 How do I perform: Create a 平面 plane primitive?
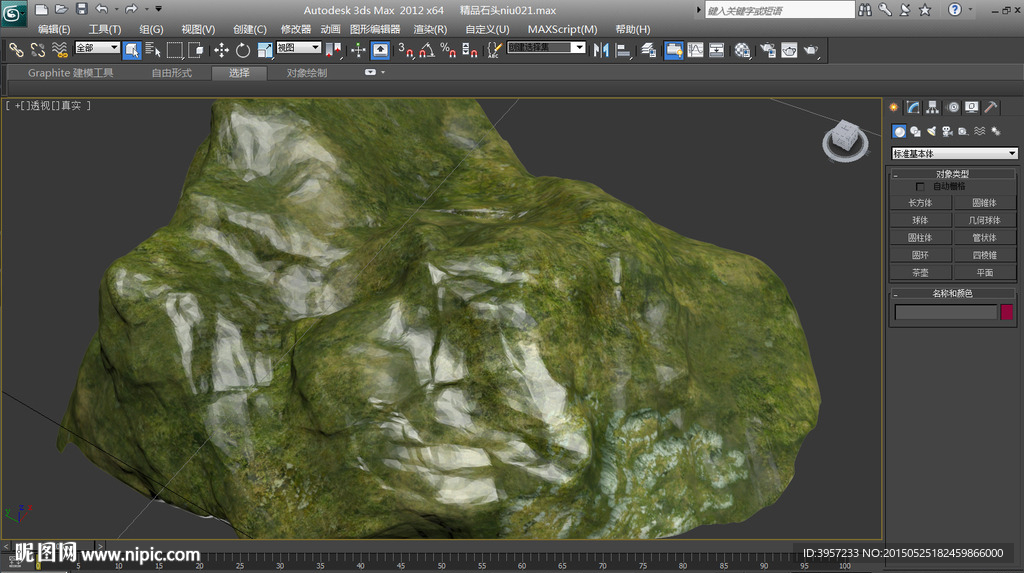(x=985, y=272)
